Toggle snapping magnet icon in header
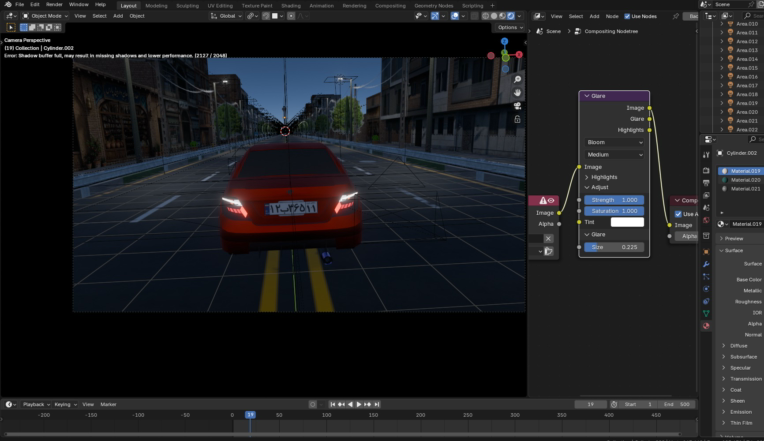 [266, 16]
